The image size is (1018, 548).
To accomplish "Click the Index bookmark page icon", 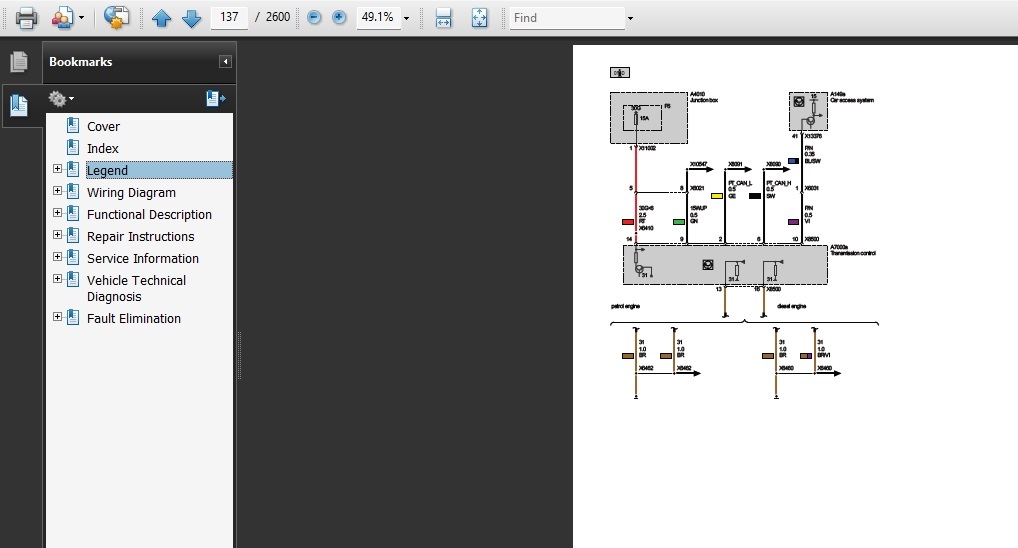I will click(x=73, y=147).
